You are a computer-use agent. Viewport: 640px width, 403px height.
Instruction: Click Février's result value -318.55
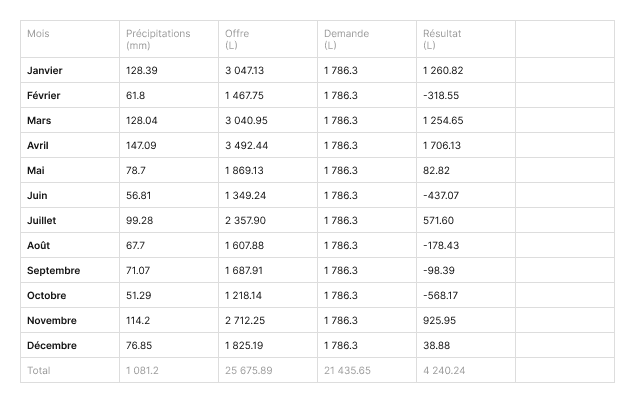[441, 96]
